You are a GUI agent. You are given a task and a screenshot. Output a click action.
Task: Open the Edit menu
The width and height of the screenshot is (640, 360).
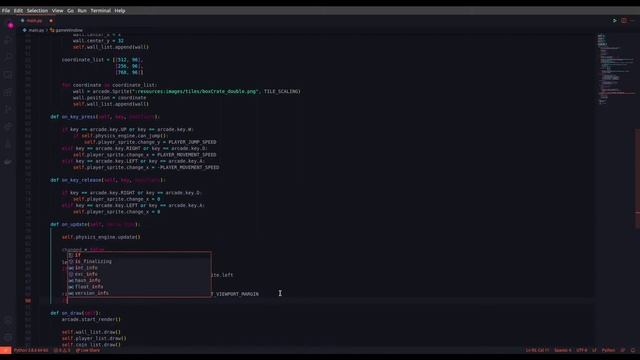(18, 11)
